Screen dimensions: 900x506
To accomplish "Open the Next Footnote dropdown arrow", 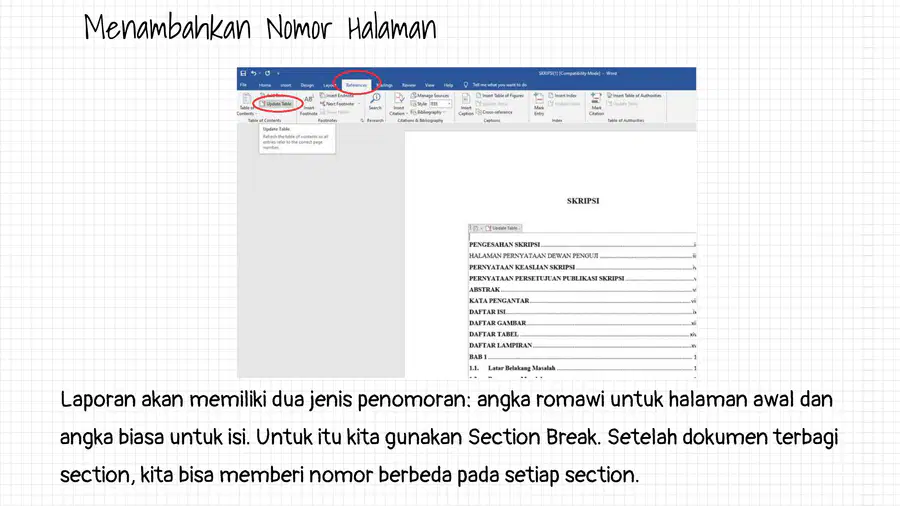I will pos(359,104).
